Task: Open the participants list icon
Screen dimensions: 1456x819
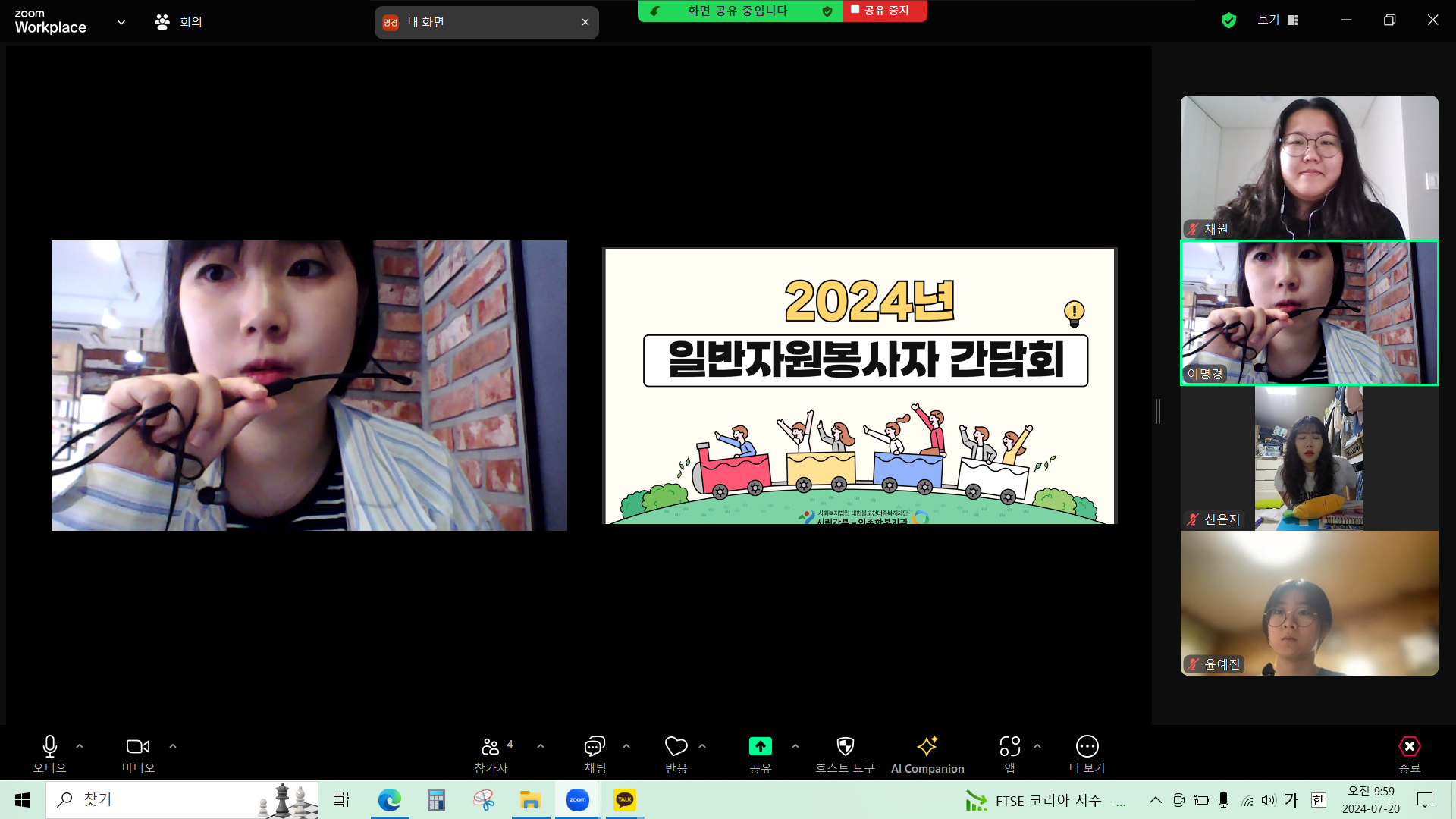Action: coord(491,746)
